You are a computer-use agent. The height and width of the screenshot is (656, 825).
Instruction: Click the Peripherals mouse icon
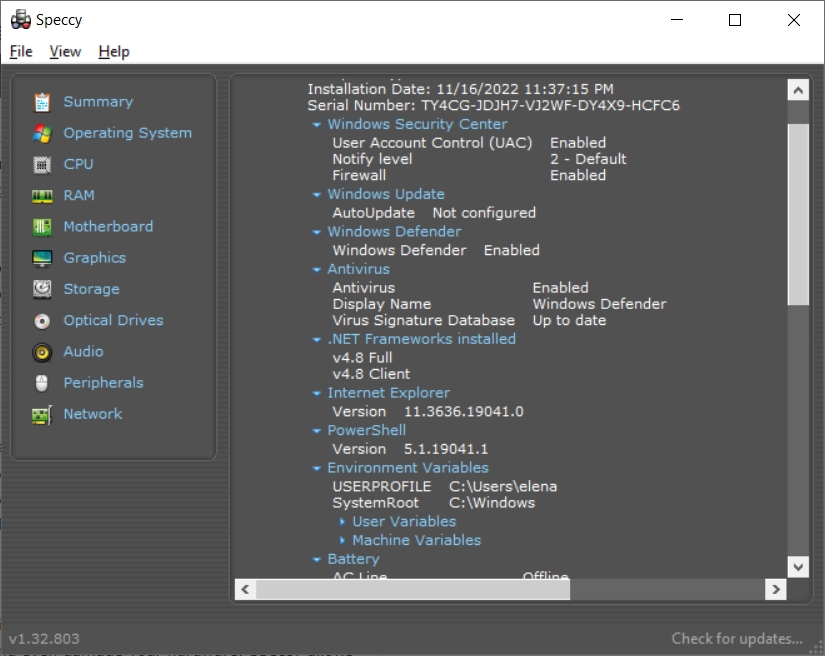42,383
